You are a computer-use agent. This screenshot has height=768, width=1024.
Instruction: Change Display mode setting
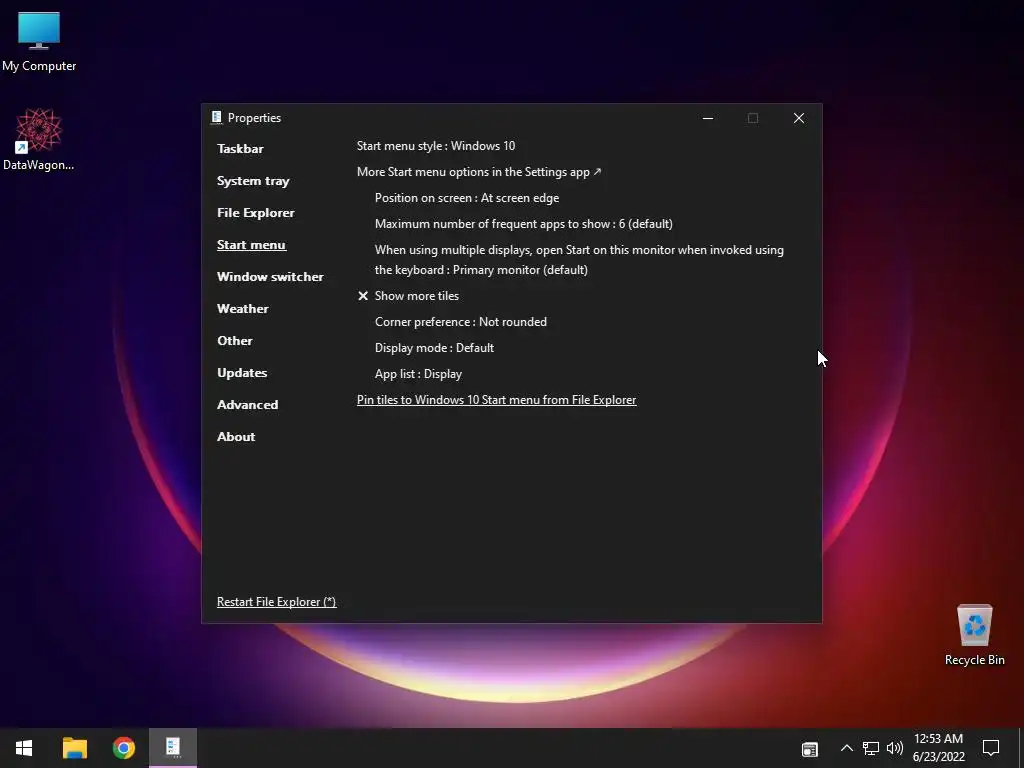tap(434, 348)
